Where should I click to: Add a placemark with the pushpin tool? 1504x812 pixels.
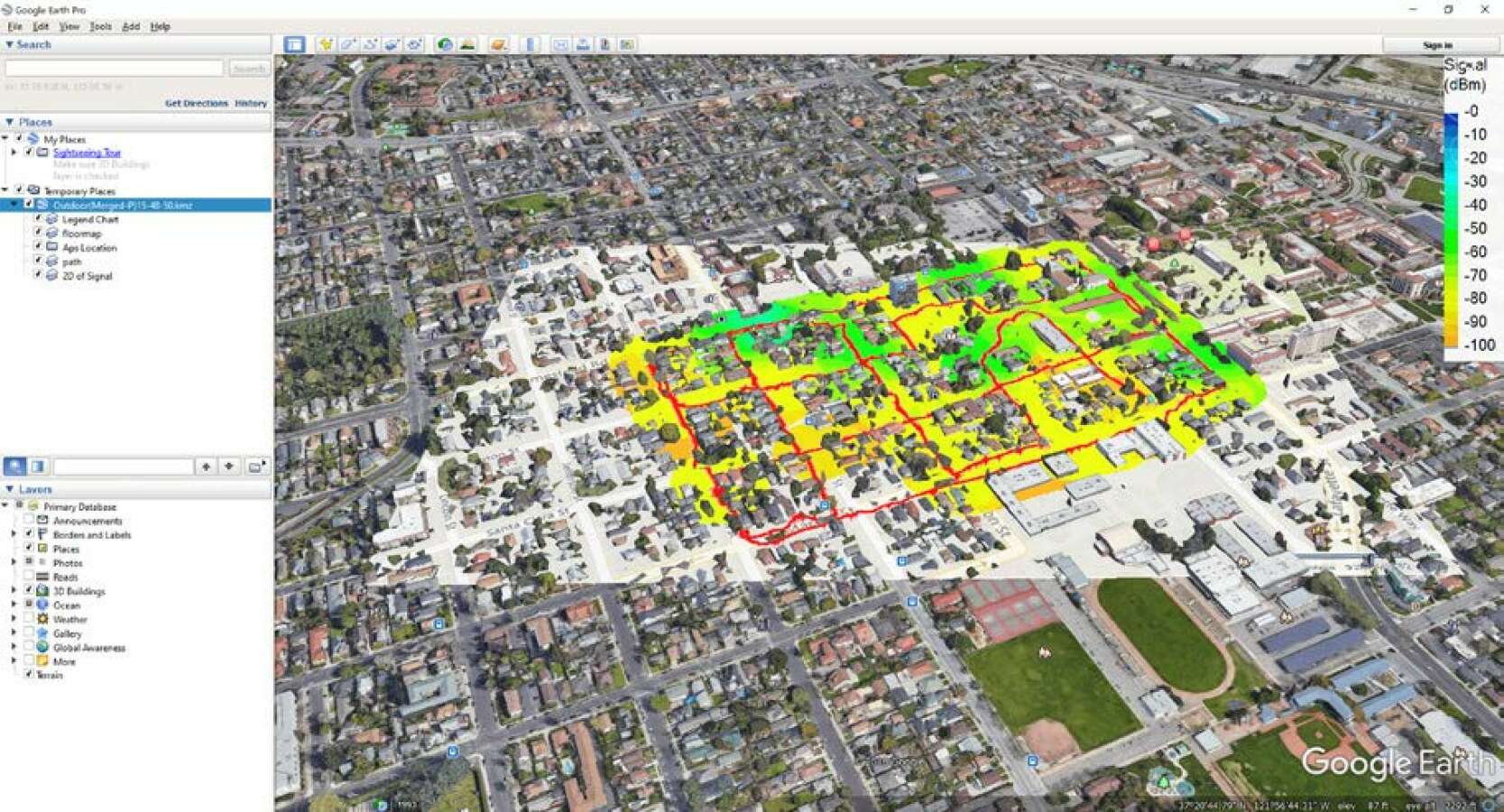point(326,44)
